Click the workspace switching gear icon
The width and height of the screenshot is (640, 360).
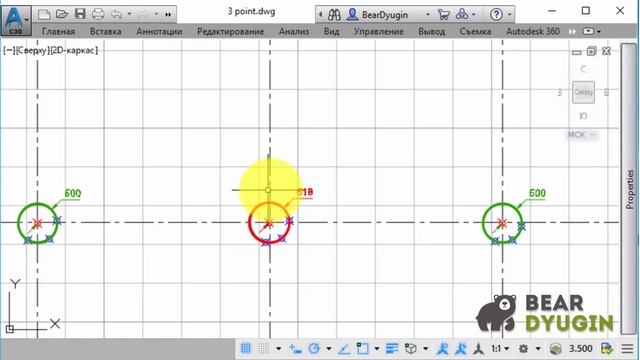pyautogui.click(x=523, y=349)
